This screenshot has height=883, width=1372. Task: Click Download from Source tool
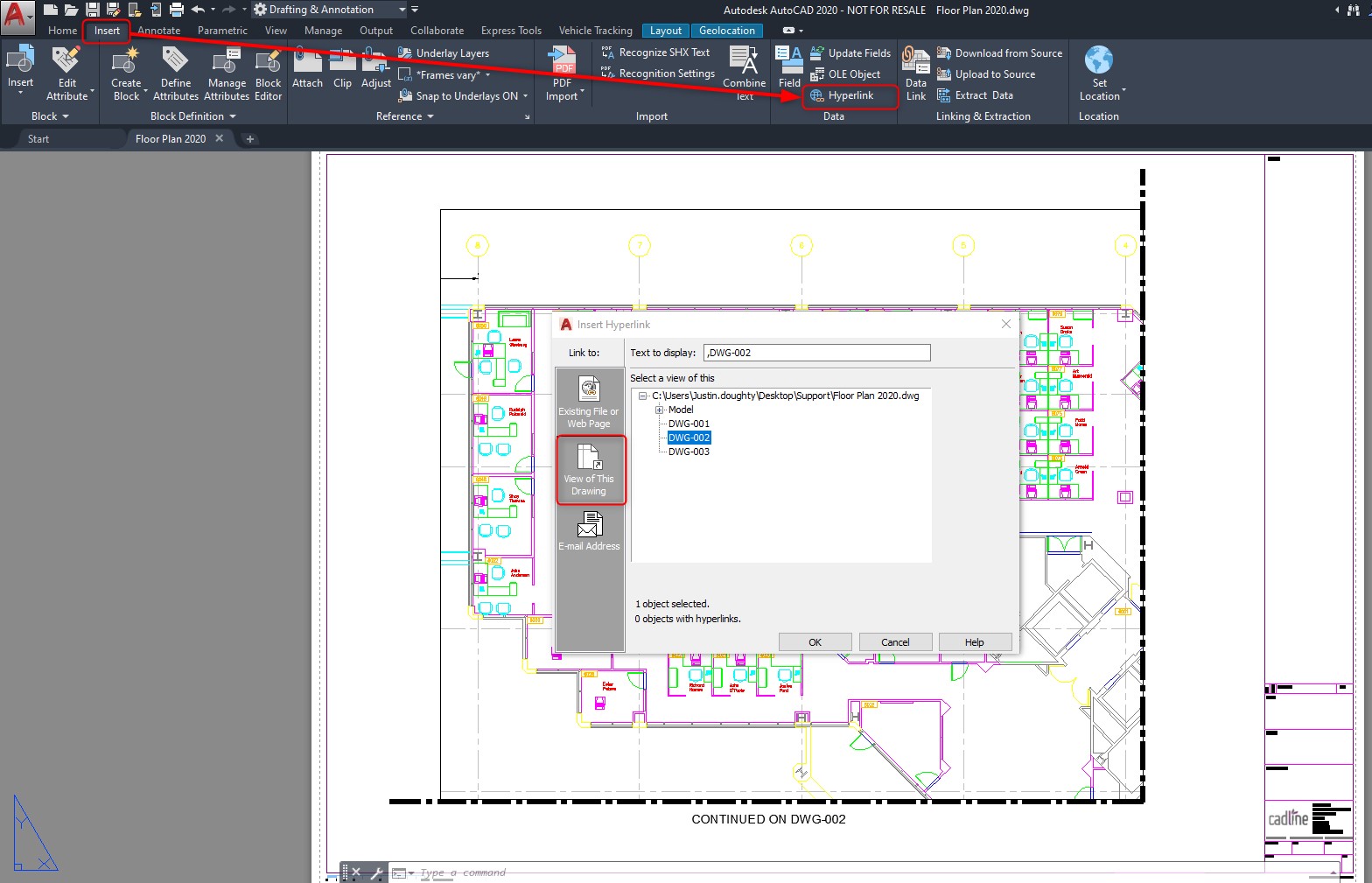[999, 53]
